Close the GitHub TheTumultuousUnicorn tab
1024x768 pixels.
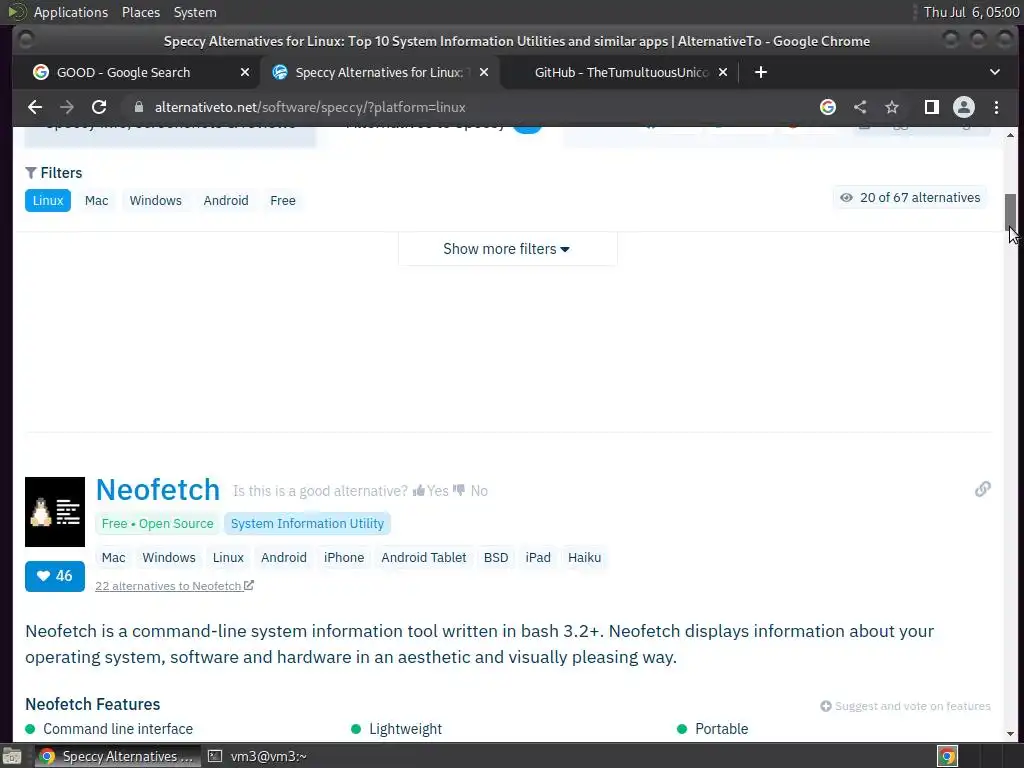(723, 72)
